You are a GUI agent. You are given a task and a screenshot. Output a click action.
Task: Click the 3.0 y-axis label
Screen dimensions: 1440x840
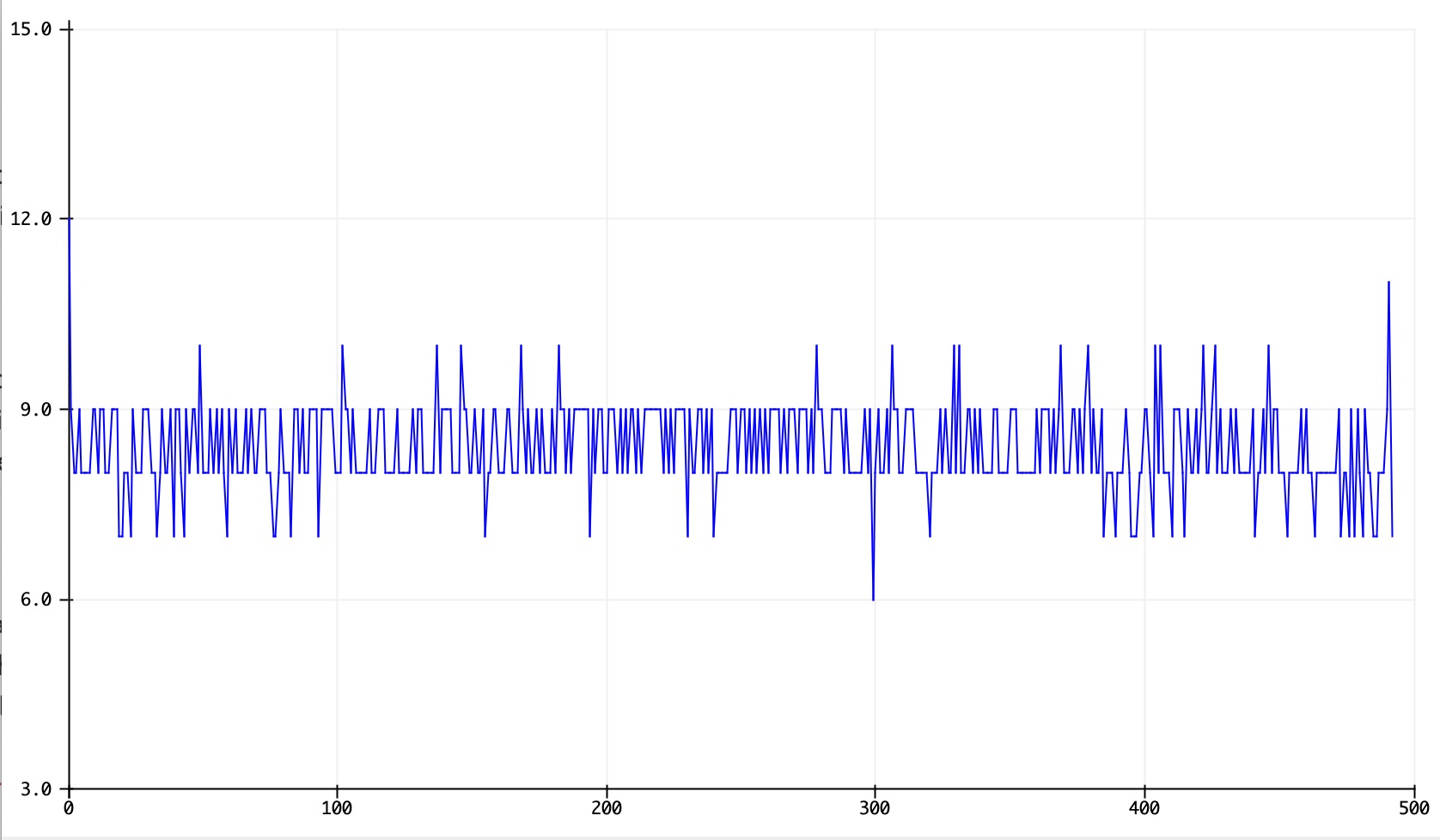click(36, 788)
